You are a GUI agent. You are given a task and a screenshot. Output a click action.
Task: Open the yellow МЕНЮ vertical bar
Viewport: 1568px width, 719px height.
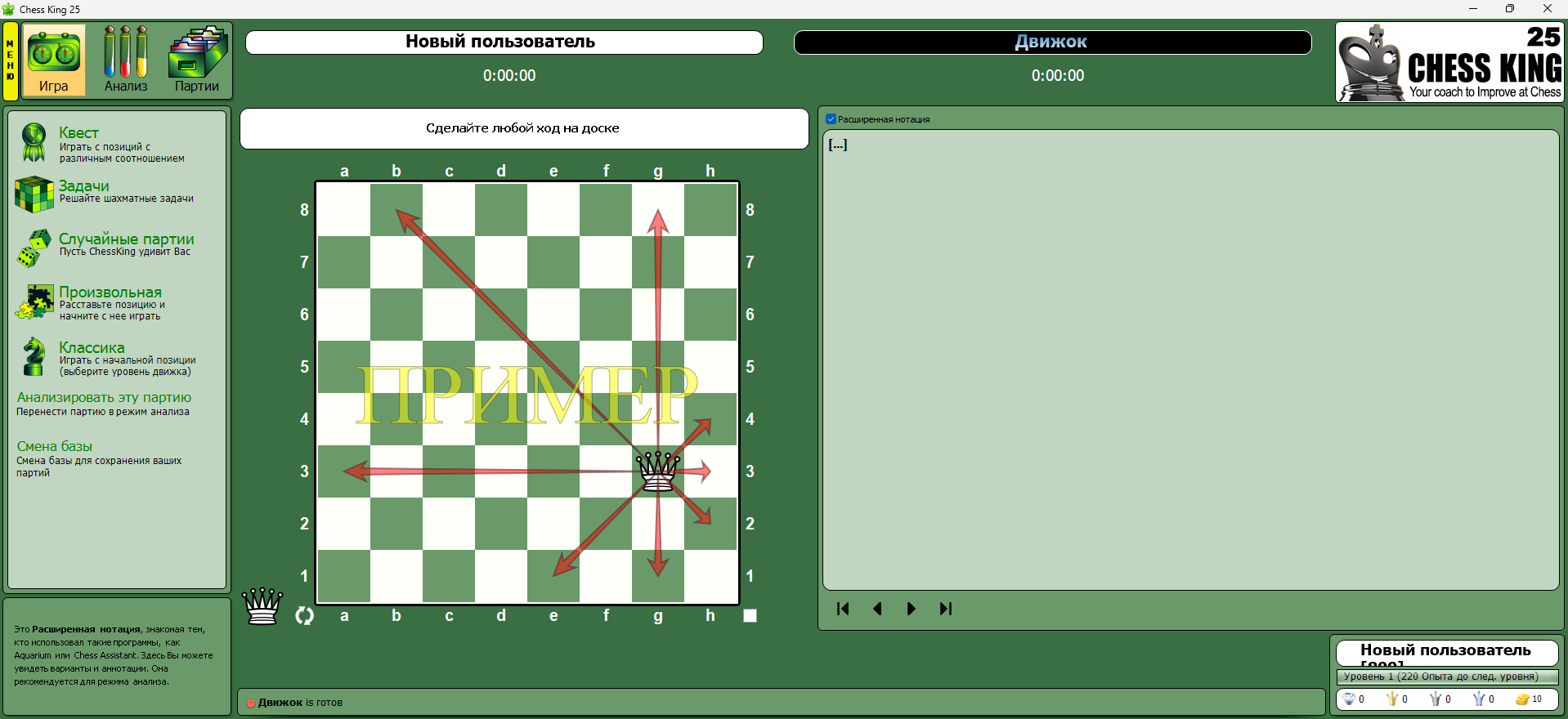(x=11, y=61)
